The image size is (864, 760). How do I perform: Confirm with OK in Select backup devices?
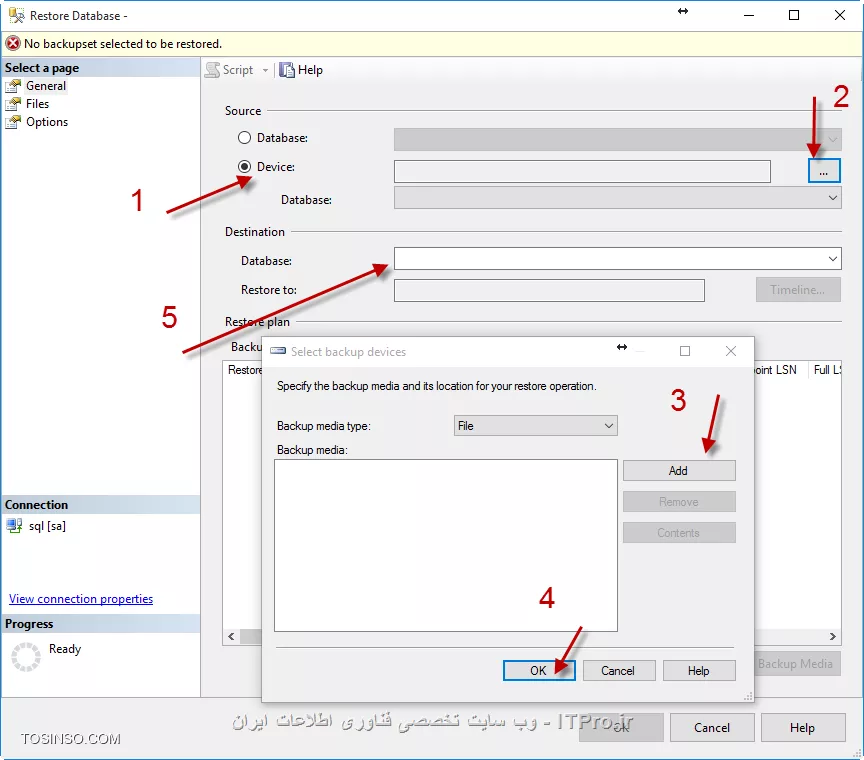point(539,671)
